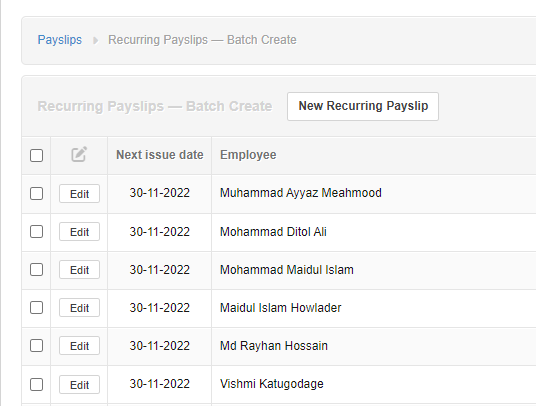Check the Maidul Islam Howlader row checkbox

(36, 307)
